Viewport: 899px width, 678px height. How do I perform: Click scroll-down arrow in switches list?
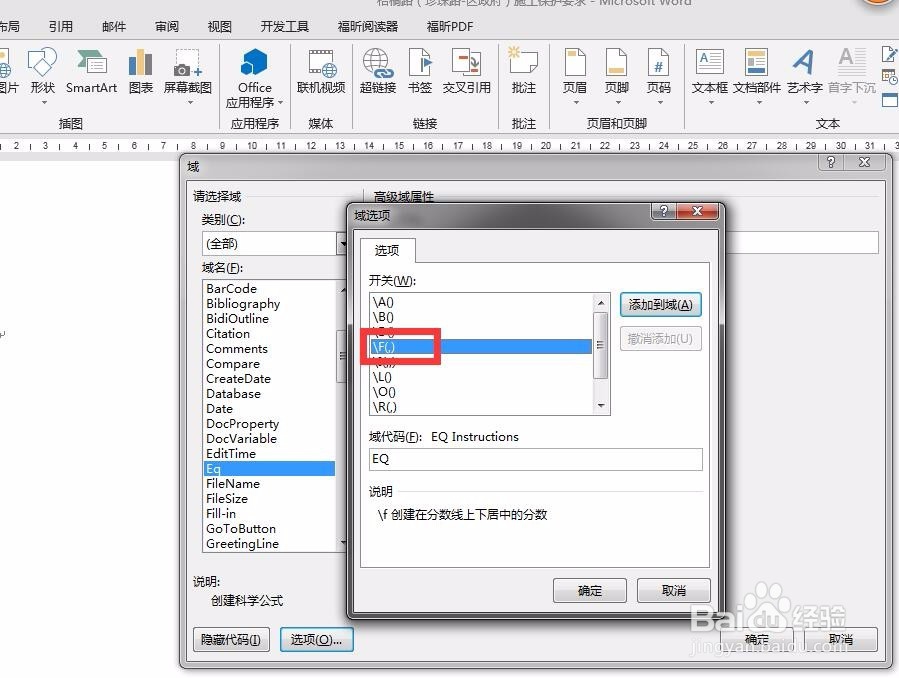(x=601, y=406)
